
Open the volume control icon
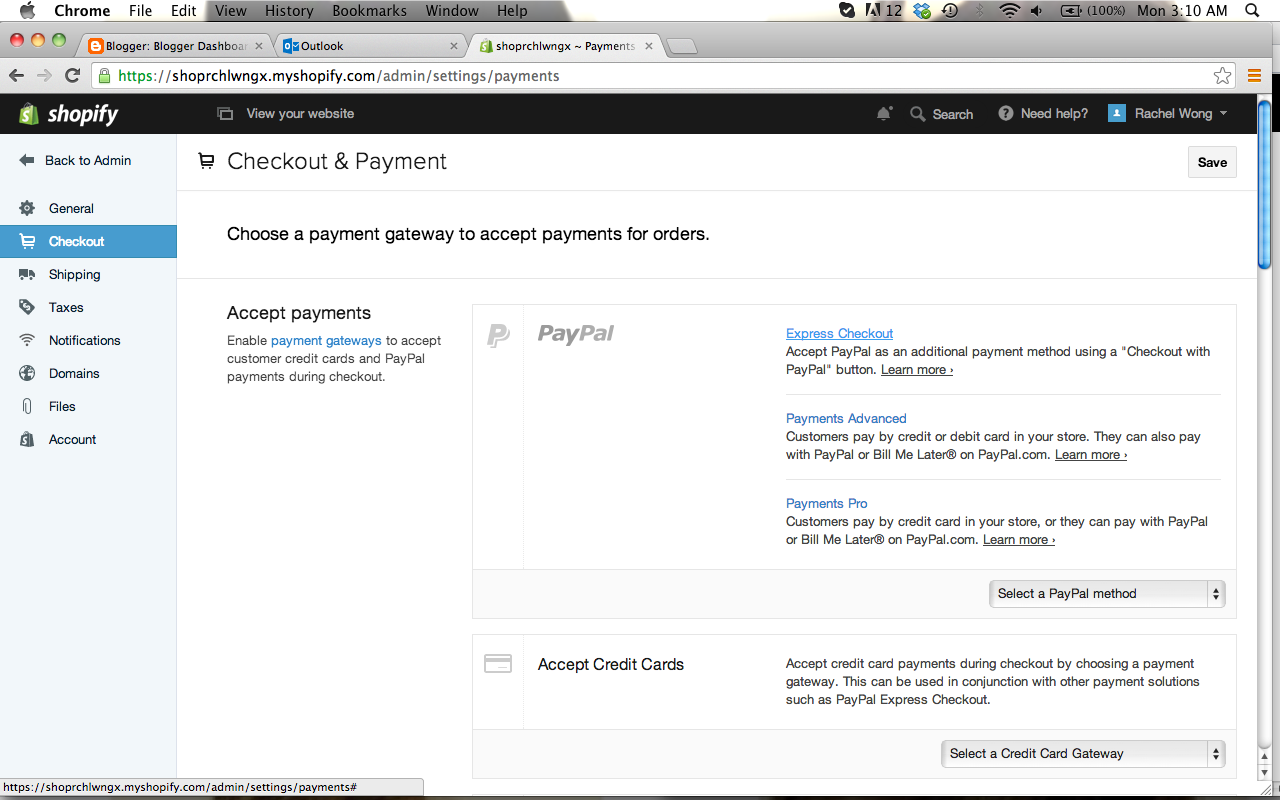(1037, 11)
